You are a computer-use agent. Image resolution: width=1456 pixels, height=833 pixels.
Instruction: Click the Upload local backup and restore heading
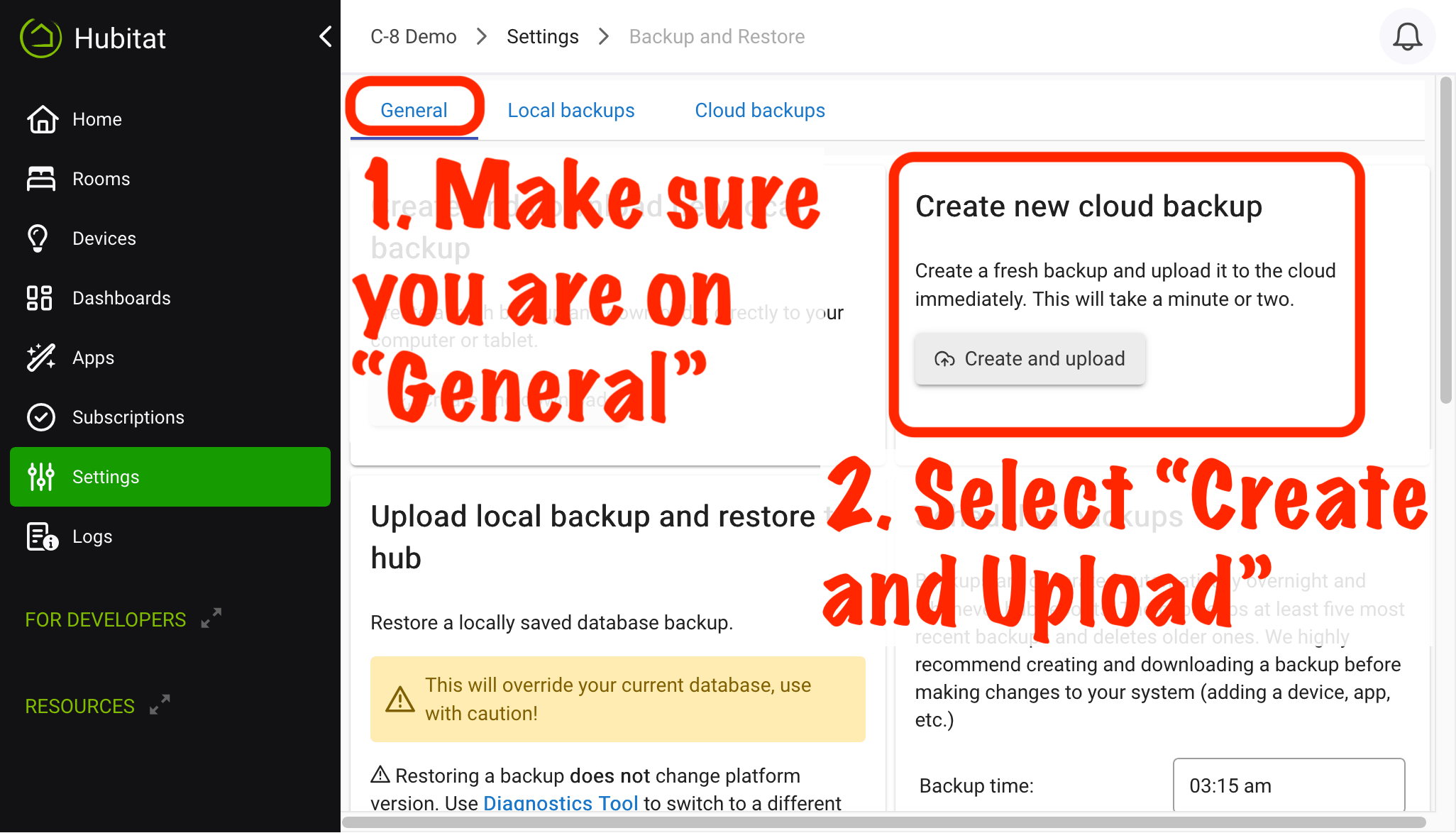[x=593, y=536]
